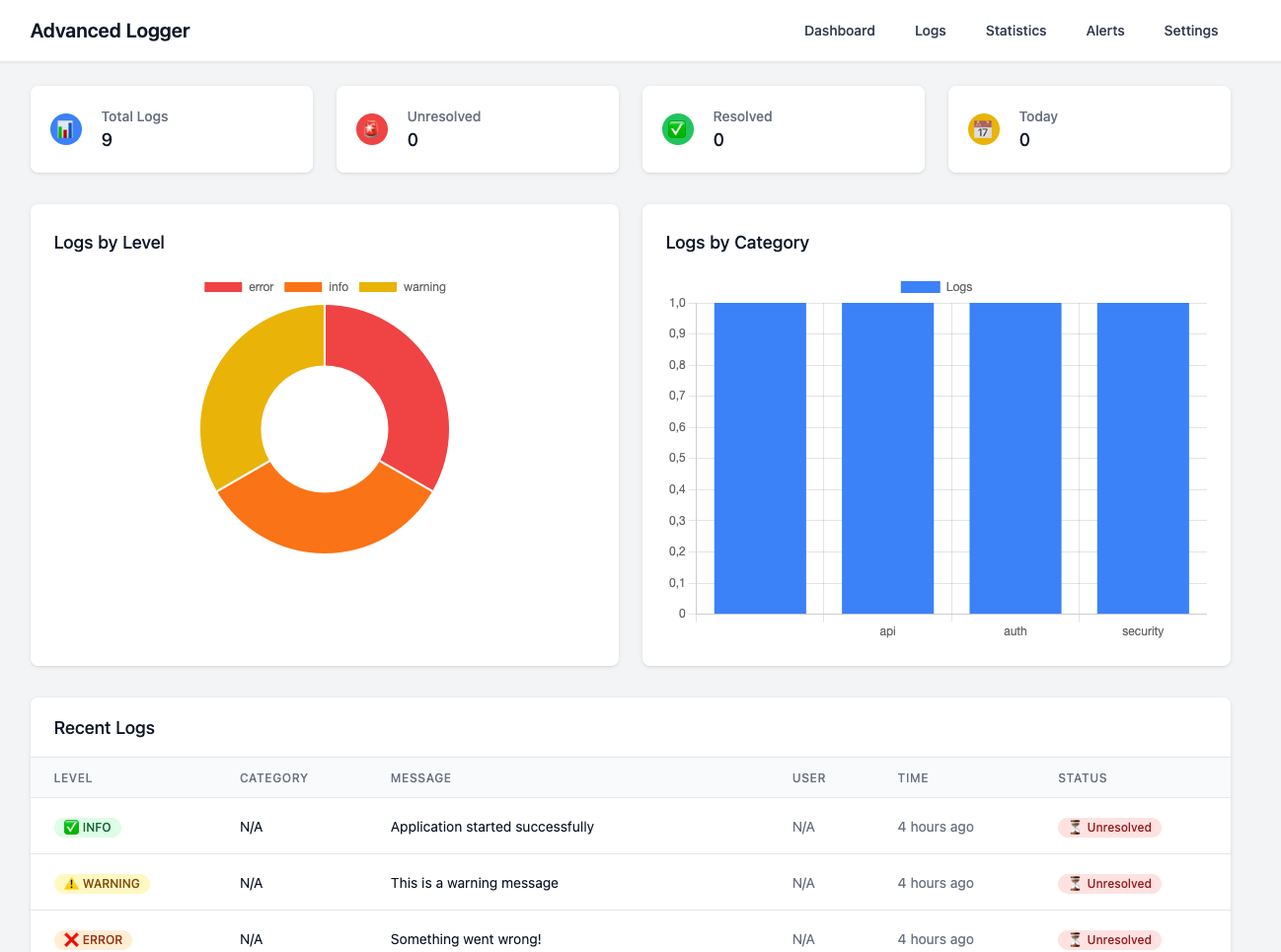Open the Alerts page
The height and width of the screenshot is (952, 1281).
[1104, 31]
